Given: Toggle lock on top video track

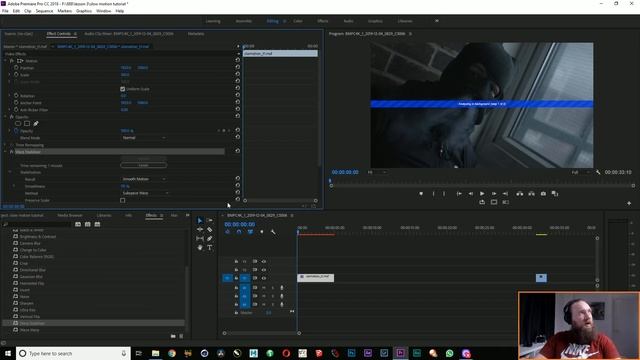Looking at the screenshot, I should click(x=236, y=261).
